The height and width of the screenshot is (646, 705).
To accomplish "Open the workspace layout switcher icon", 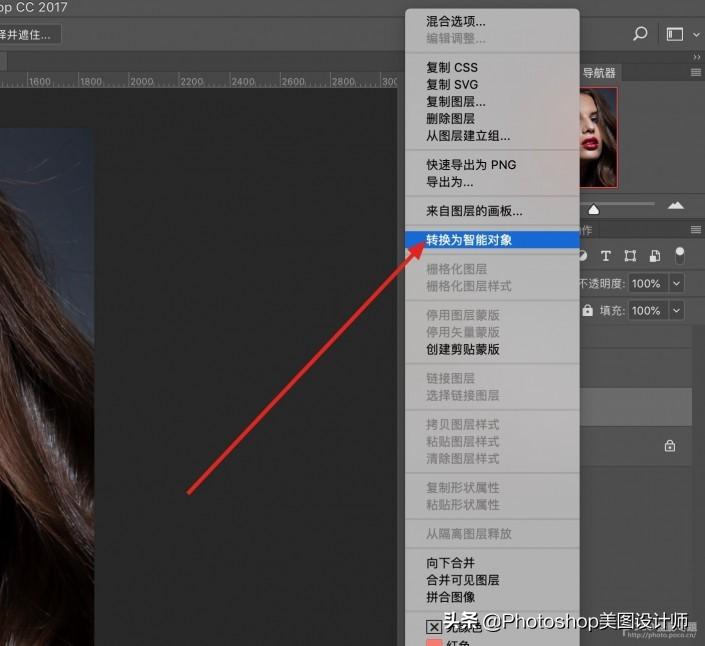I will 675,34.
